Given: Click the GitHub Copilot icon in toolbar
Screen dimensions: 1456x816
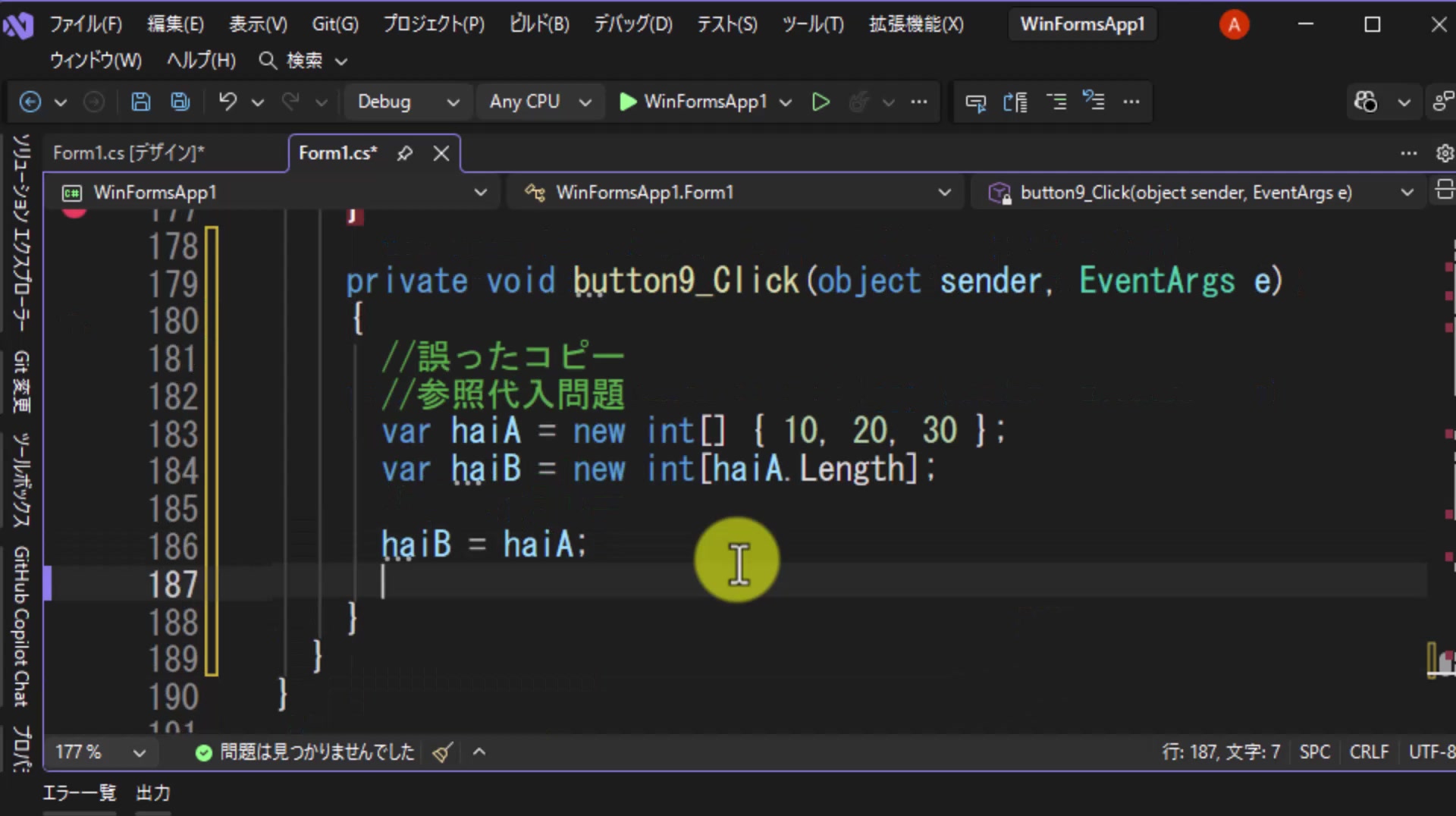Looking at the screenshot, I should click(1366, 102).
